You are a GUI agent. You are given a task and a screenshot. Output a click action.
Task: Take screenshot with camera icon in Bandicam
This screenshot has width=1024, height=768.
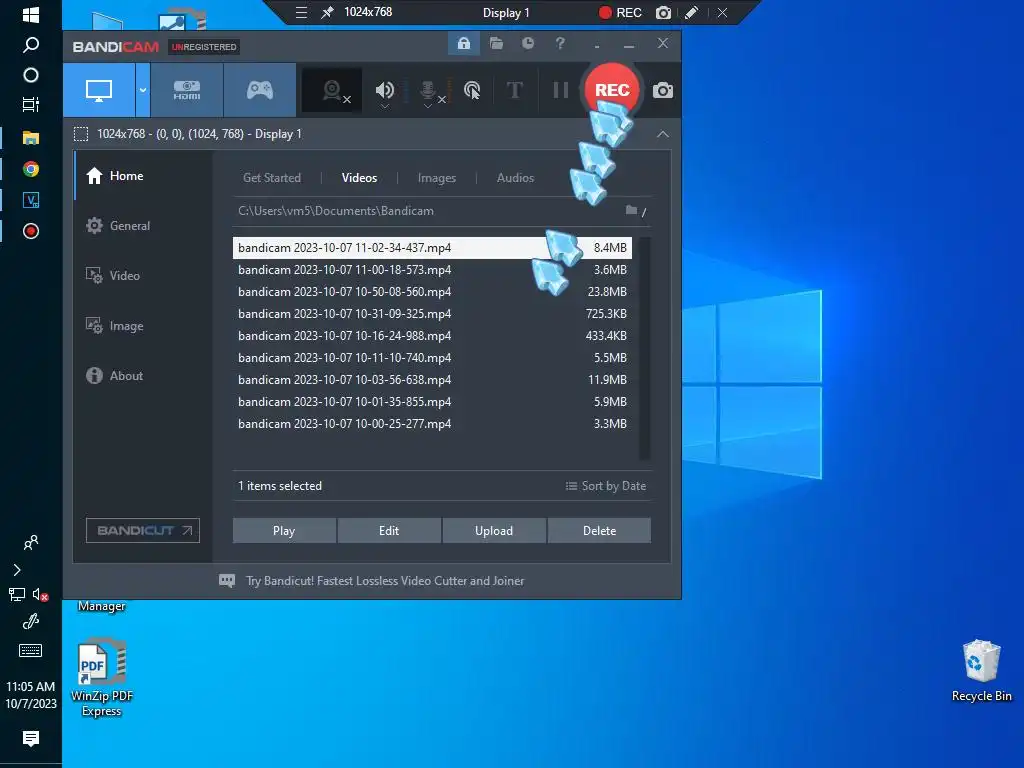tap(662, 90)
